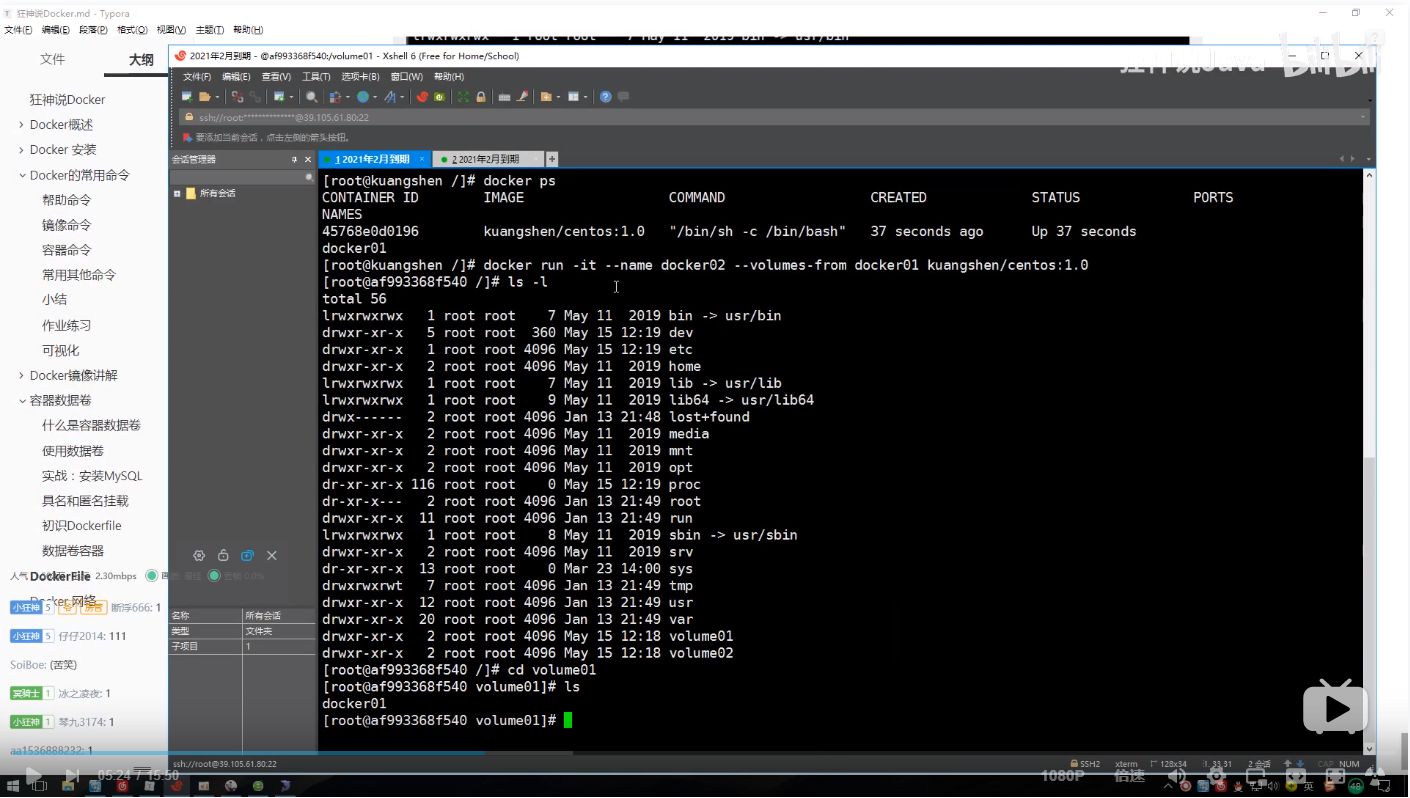
Task: Click the terminal vertical scrollbar
Action: pos(1369,460)
